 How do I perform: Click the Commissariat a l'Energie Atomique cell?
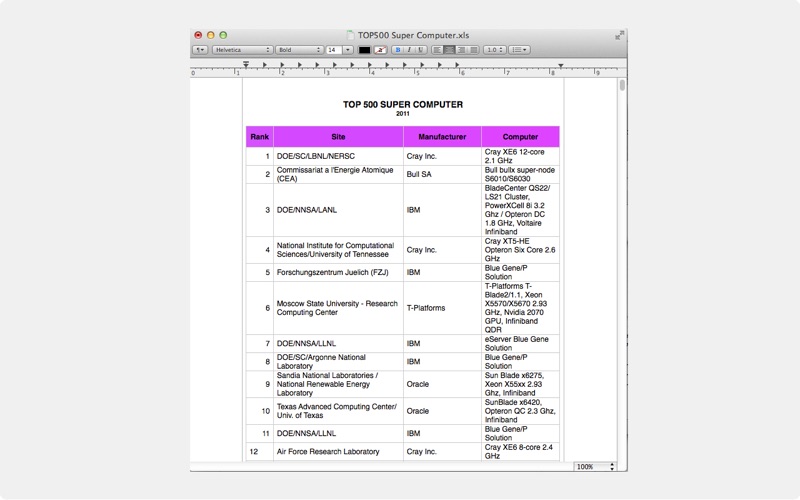pyautogui.click(x=338, y=174)
